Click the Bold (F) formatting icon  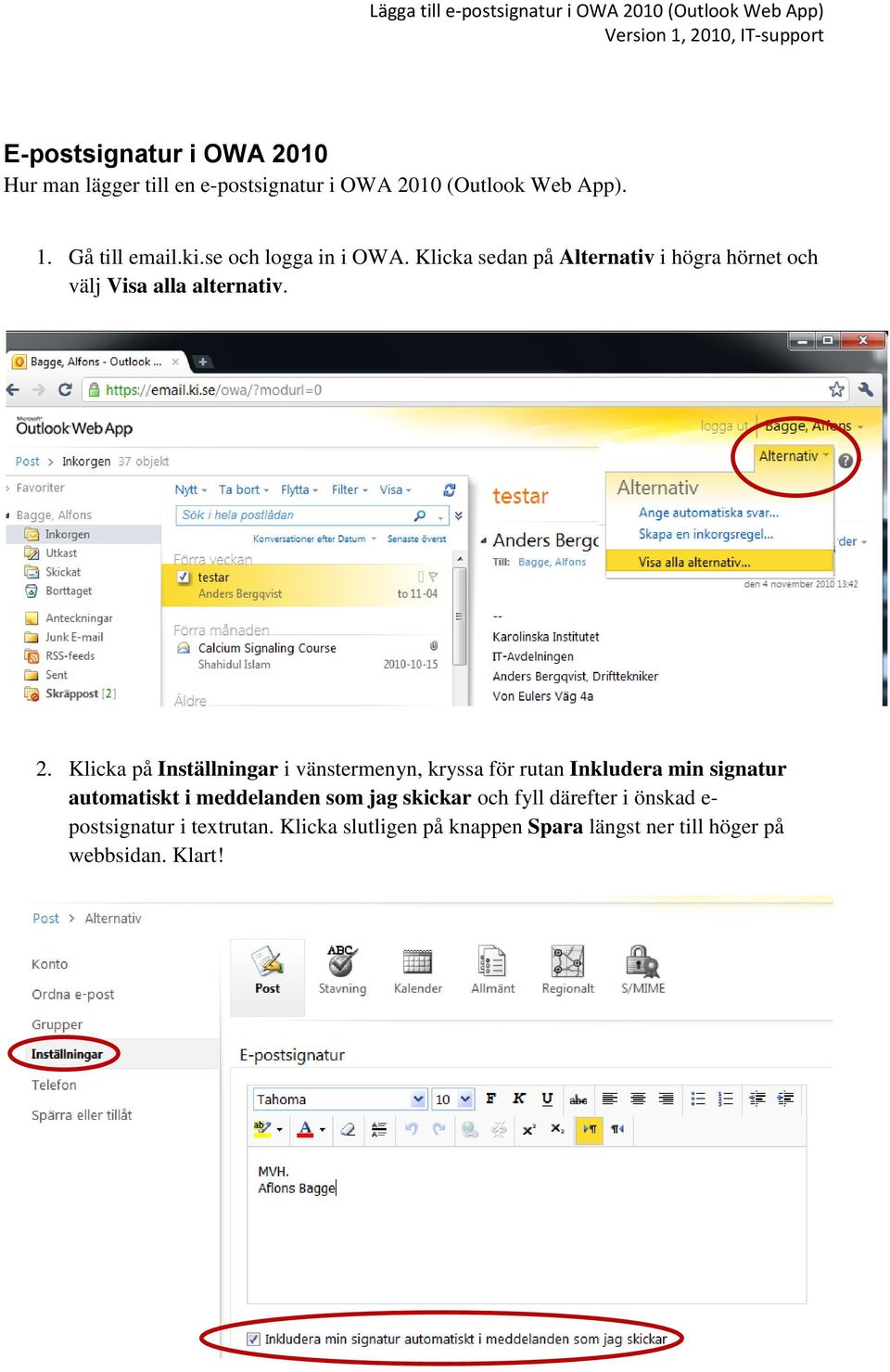coord(491,1099)
